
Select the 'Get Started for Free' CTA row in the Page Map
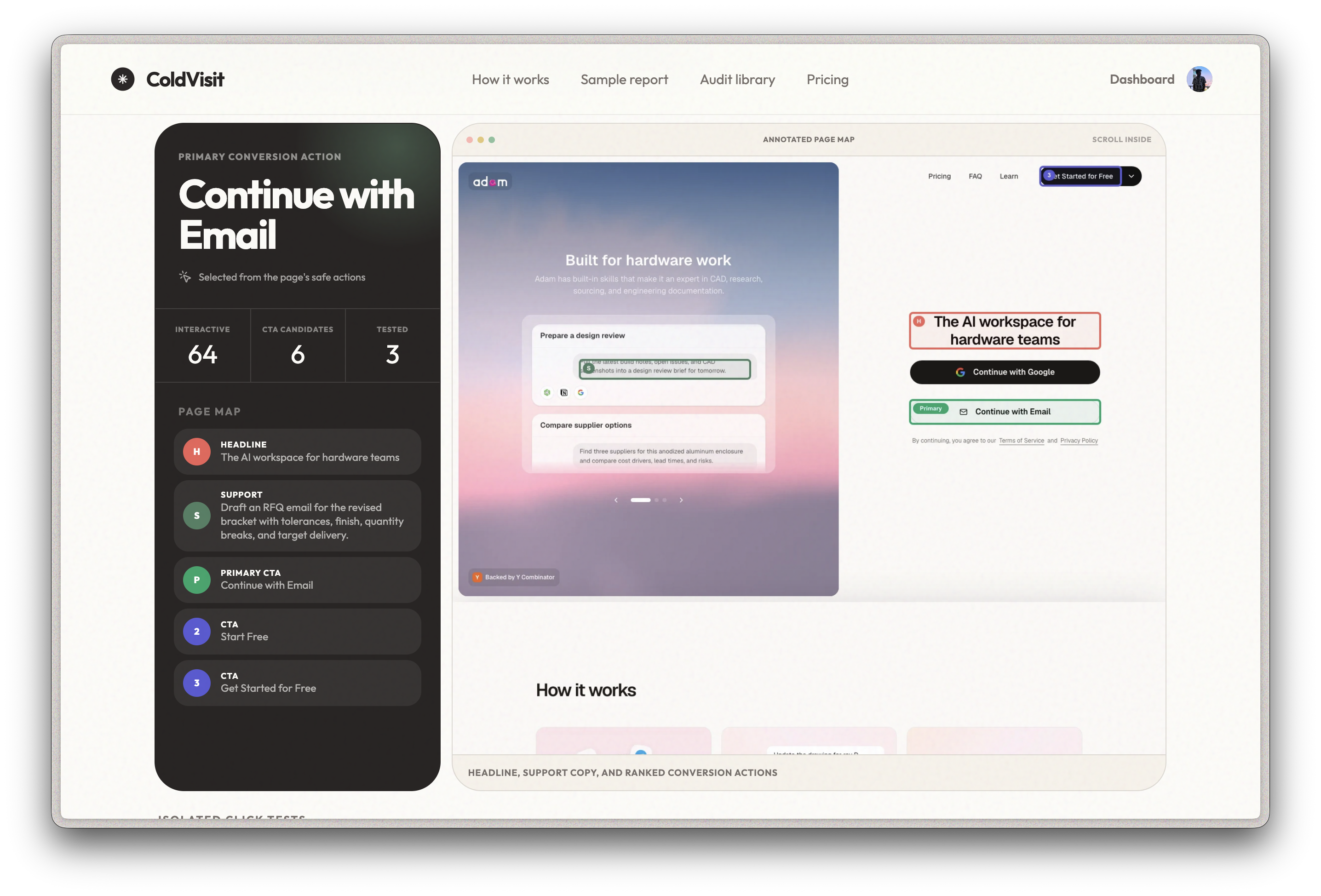(297, 683)
